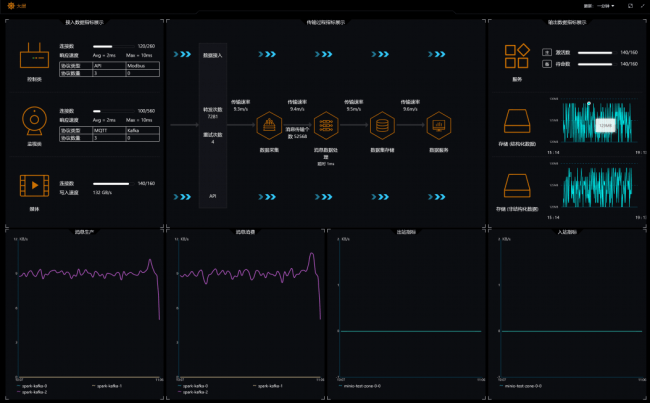Click the purple peak in the left Kafka chart
Image resolution: width=650 pixels, height=403 pixels.
tap(150, 260)
